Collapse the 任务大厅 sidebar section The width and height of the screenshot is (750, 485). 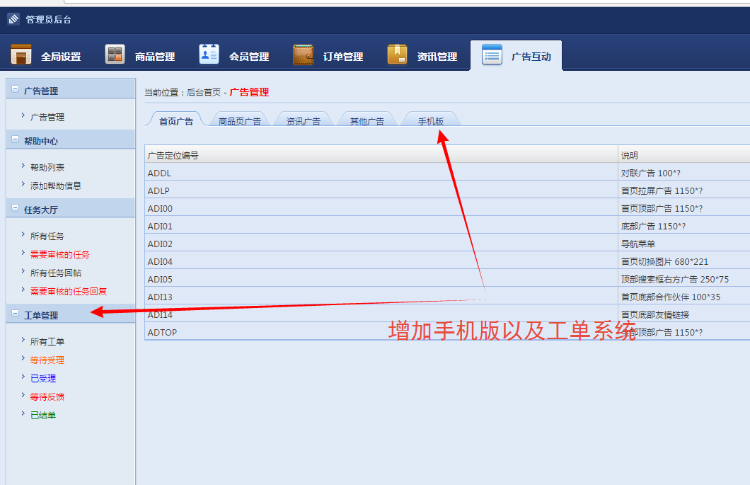click(15, 209)
